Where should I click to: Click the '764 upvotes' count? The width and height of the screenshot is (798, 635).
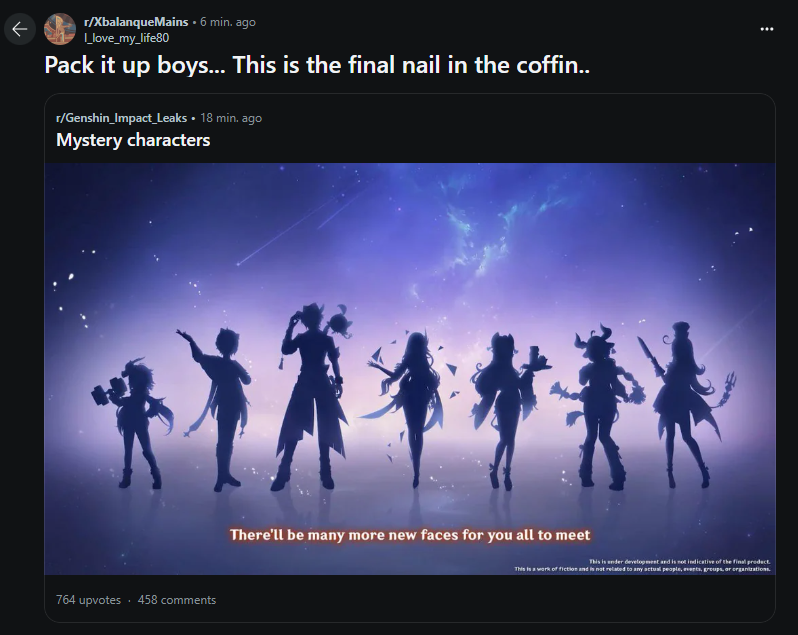(x=89, y=600)
